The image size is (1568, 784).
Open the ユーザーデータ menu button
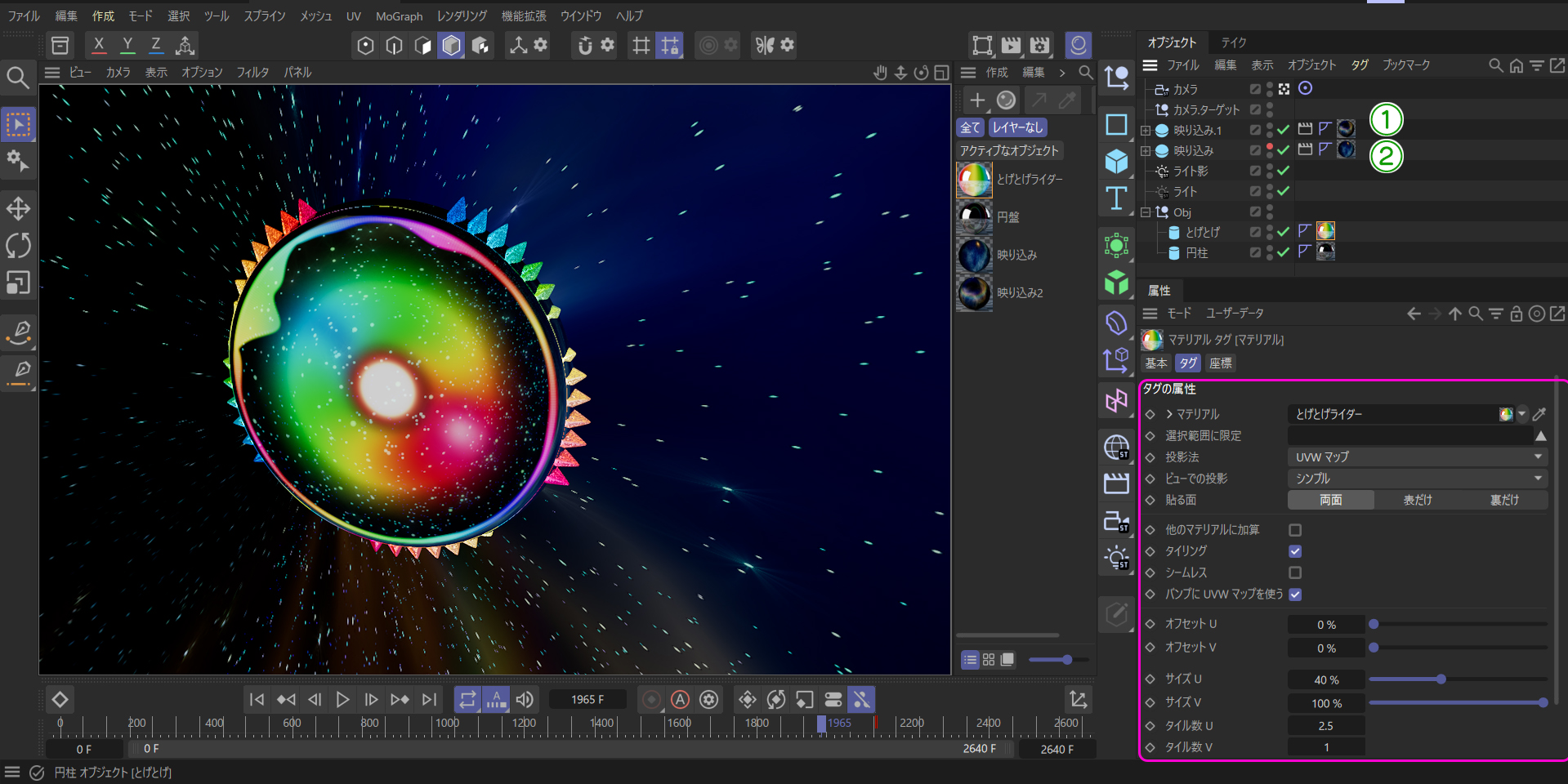tap(1235, 314)
